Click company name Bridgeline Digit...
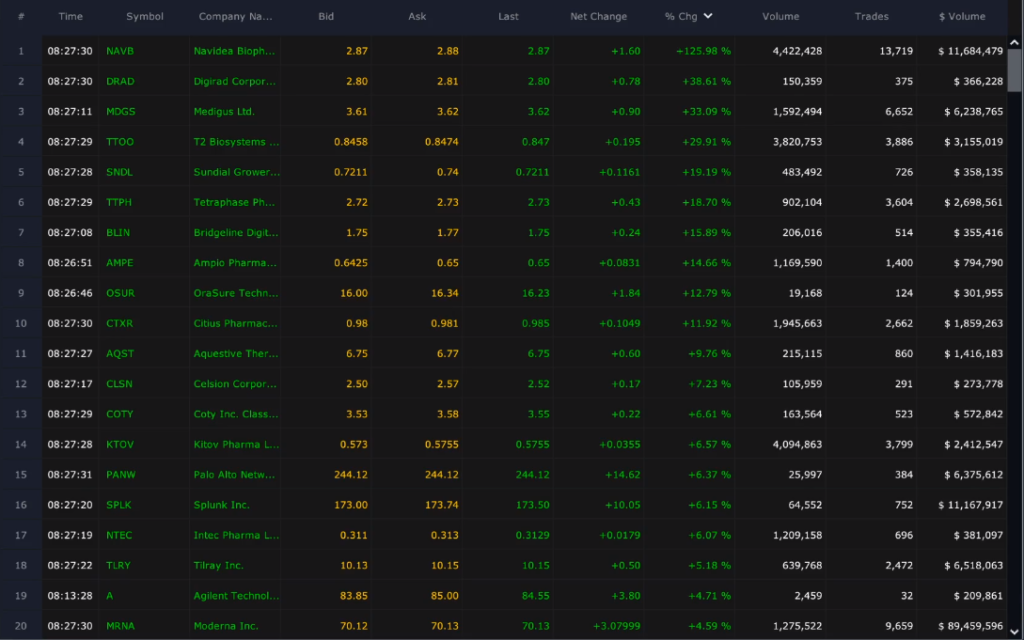The width and height of the screenshot is (1024, 640). coord(236,232)
